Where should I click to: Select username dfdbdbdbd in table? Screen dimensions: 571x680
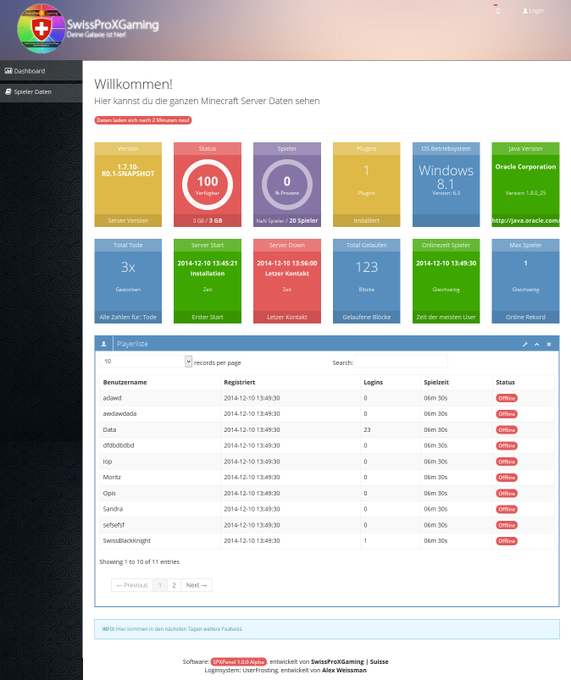coord(118,445)
